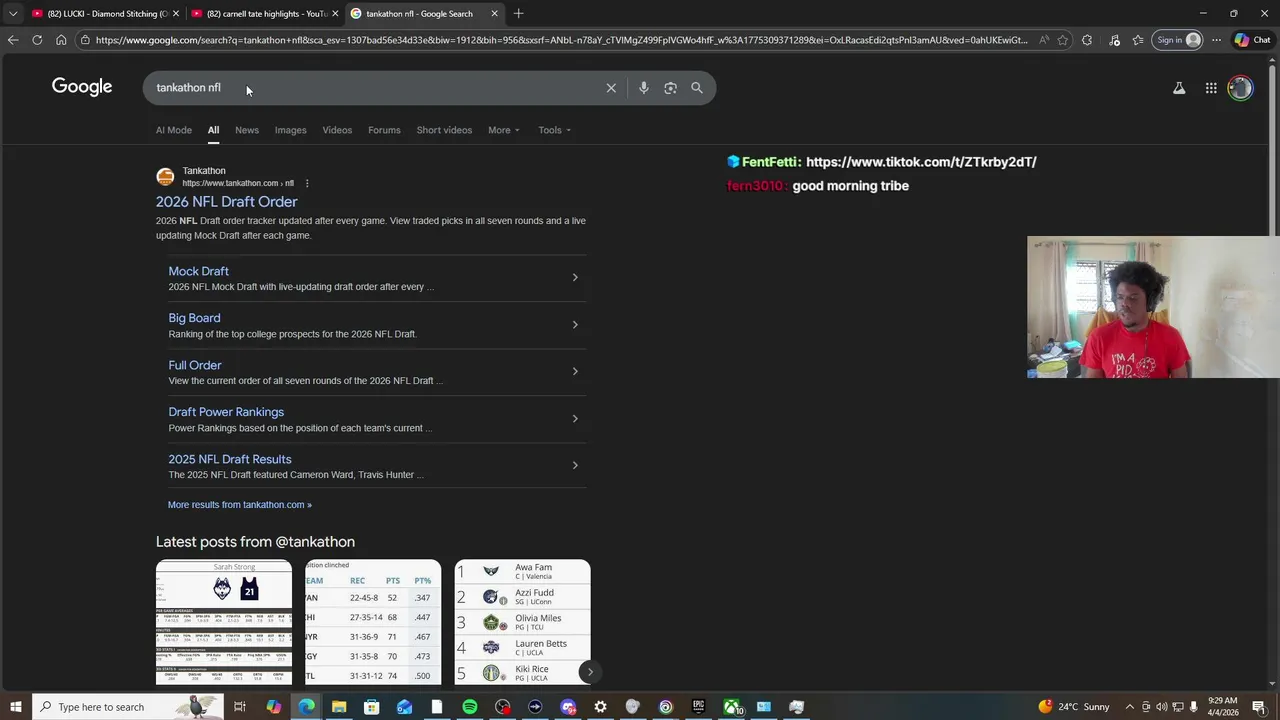1280x720 pixels.
Task: Click chevron on 2025 NFL Draft Results row
Action: click(575, 465)
